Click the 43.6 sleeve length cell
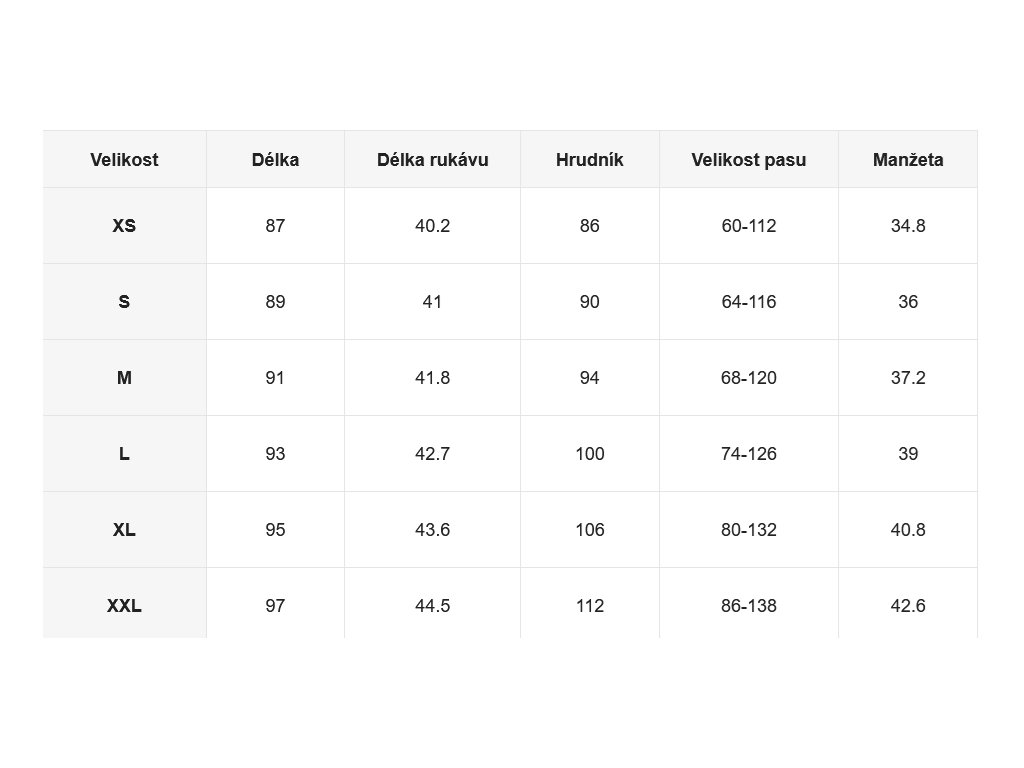Screen dimensions: 1024x768 (x=432, y=530)
